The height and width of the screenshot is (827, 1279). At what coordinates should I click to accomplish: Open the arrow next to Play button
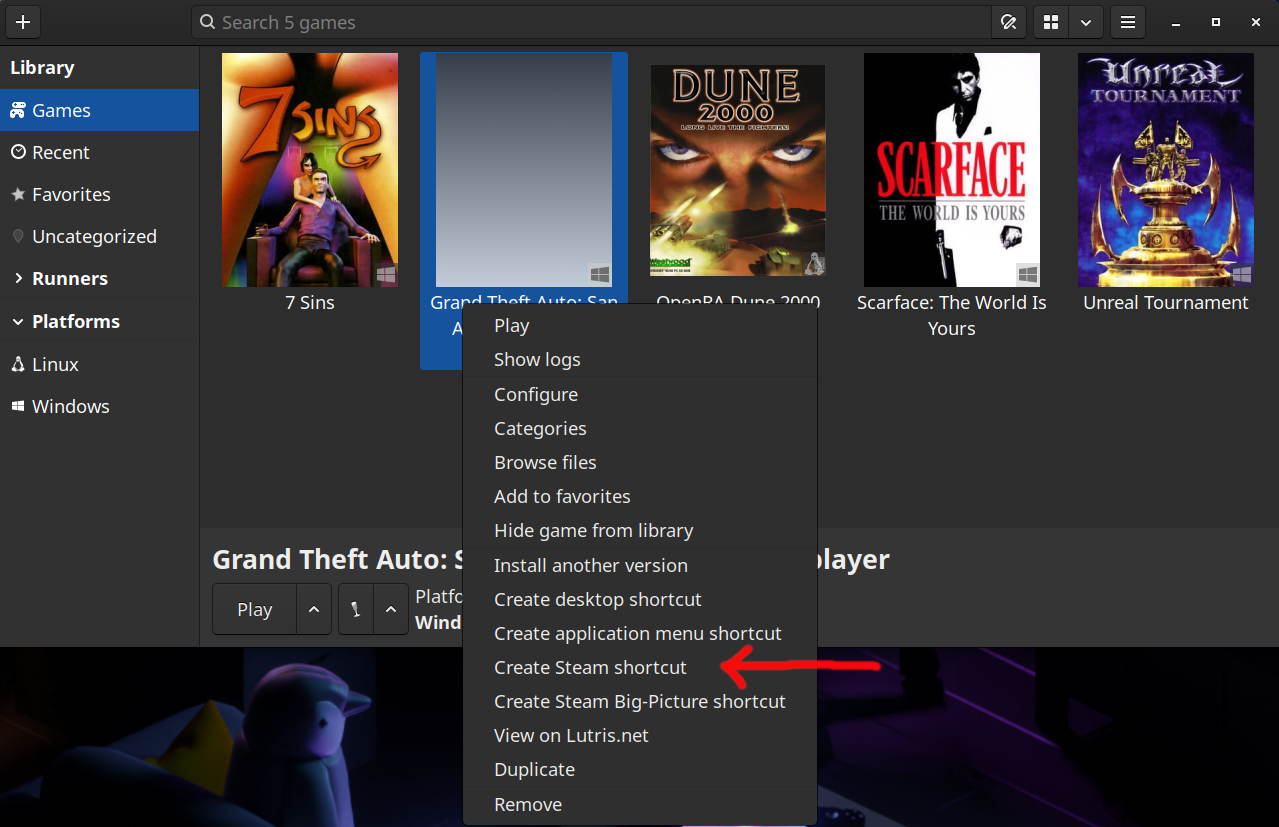314,609
